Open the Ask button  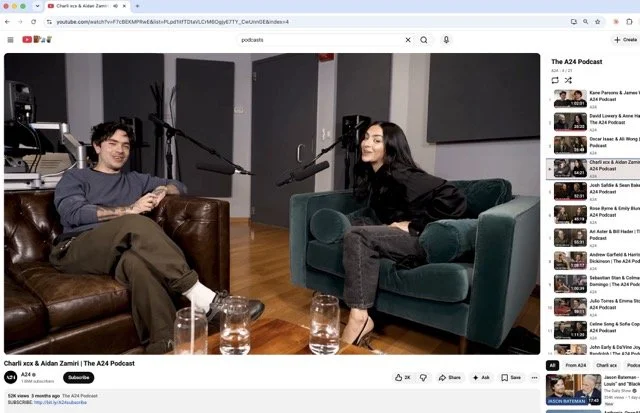481,377
